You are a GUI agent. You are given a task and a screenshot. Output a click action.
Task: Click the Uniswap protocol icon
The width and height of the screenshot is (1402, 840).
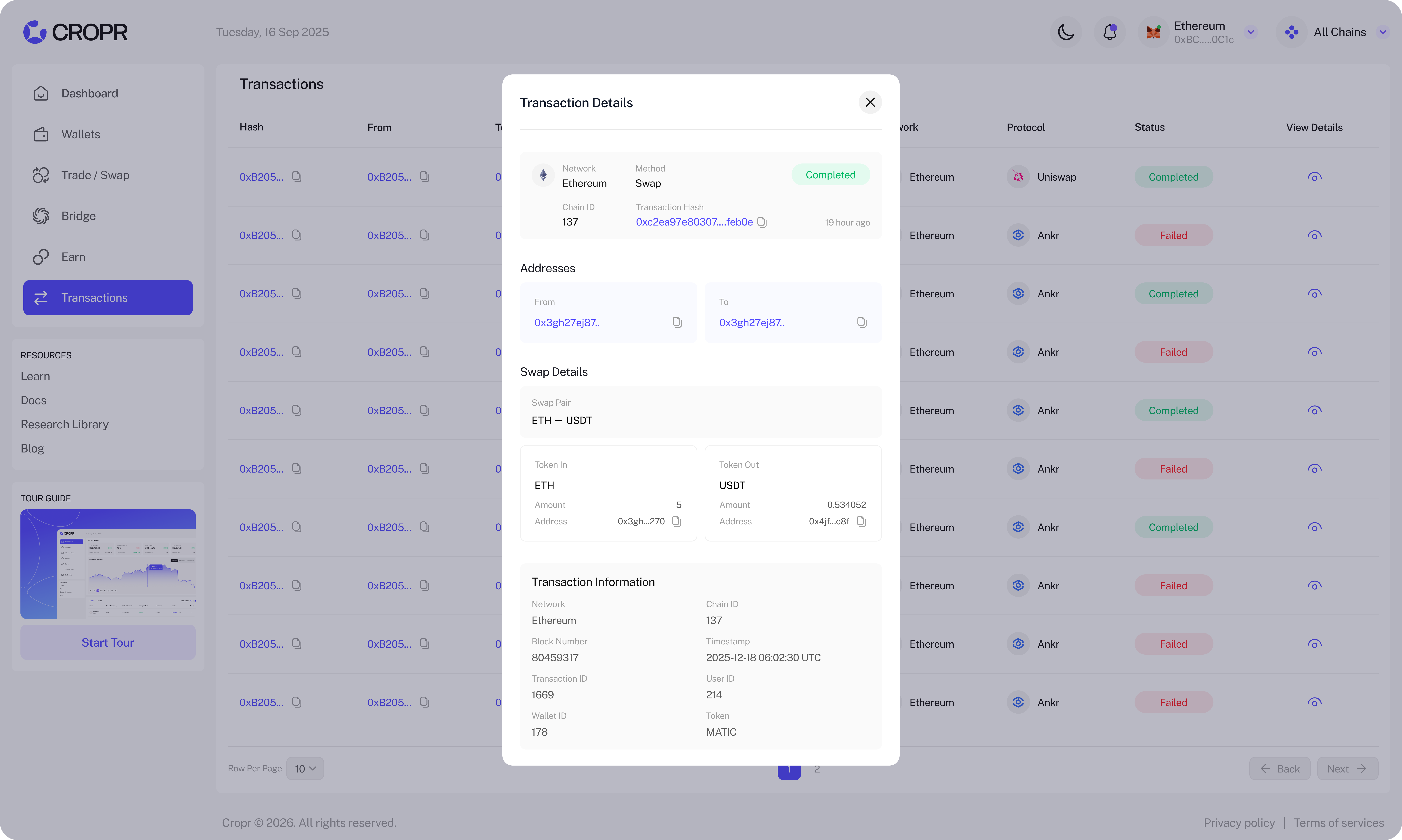pyautogui.click(x=1018, y=177)
